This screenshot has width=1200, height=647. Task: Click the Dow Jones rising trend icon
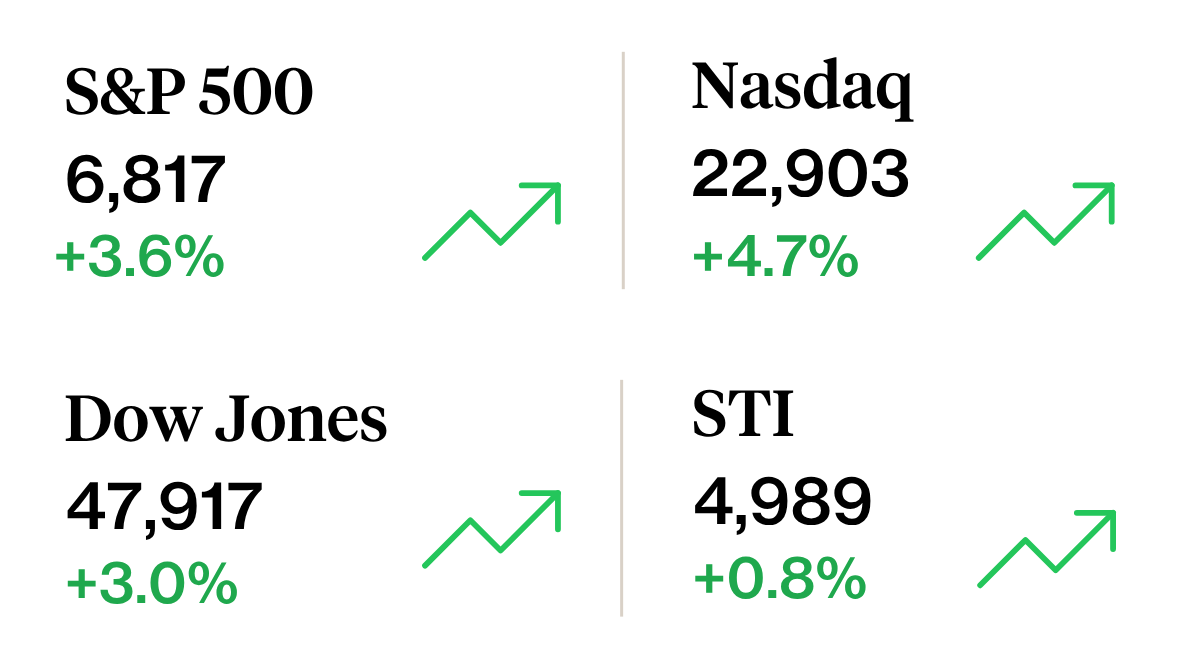pos(493,529)
